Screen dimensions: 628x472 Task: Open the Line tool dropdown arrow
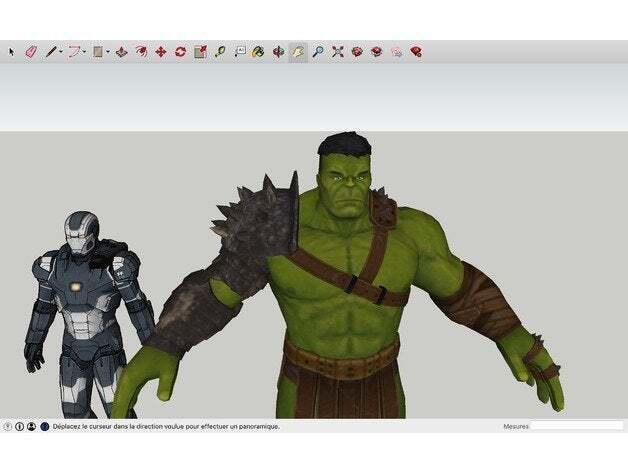point(61,52)
